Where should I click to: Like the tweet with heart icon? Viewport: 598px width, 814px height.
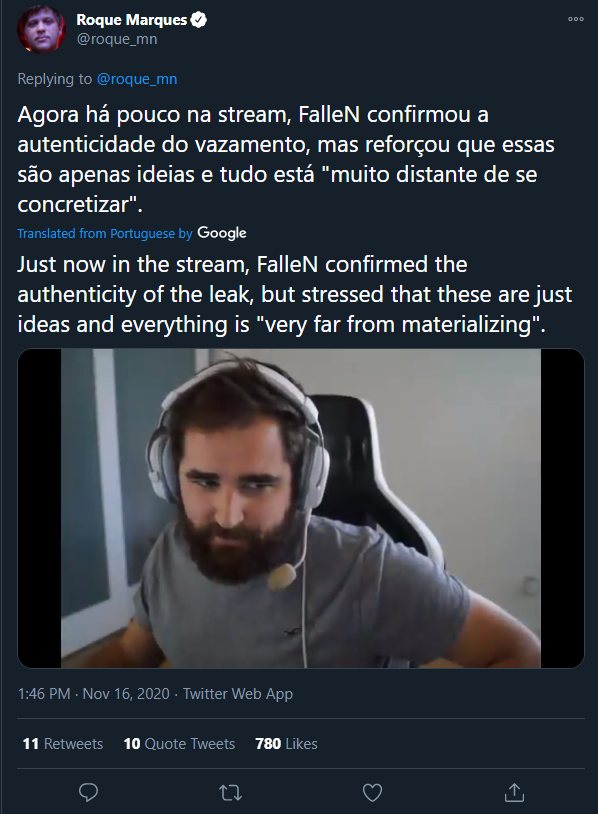click(x=372, y=793)
